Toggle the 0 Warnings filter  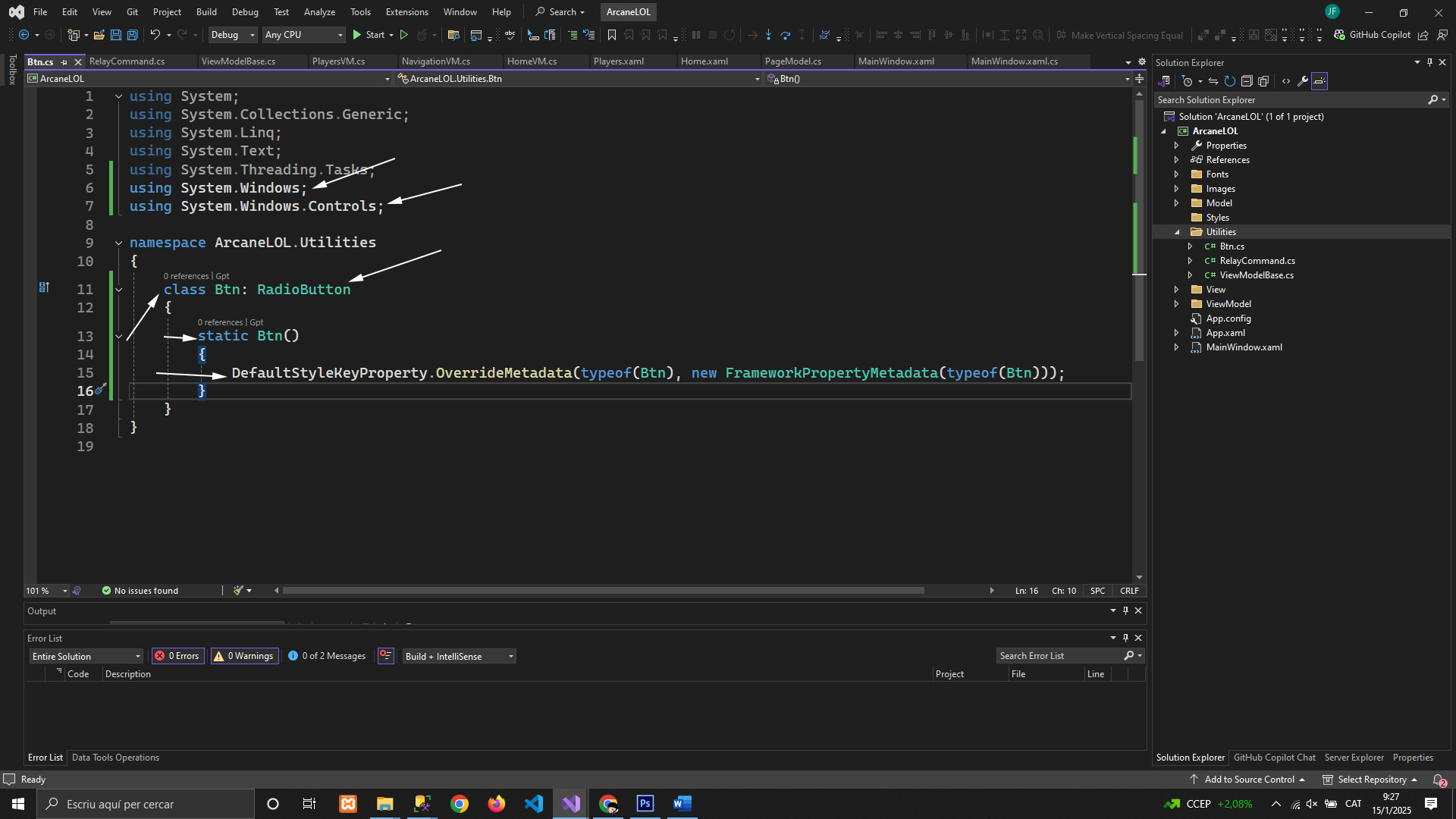245,656
